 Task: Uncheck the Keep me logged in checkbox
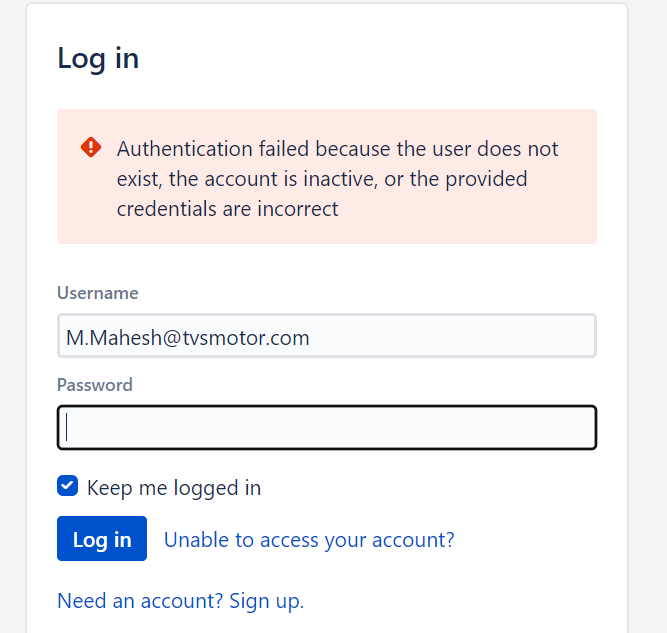(x=67, y=485)
